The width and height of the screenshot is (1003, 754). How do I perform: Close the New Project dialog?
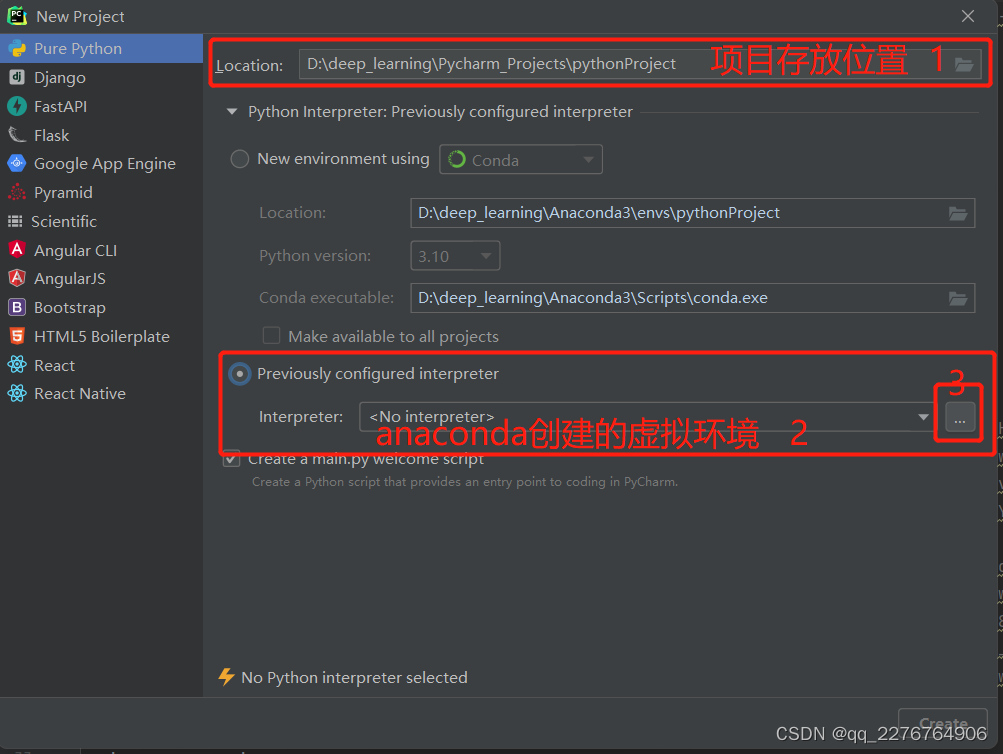tap(968, 16)
